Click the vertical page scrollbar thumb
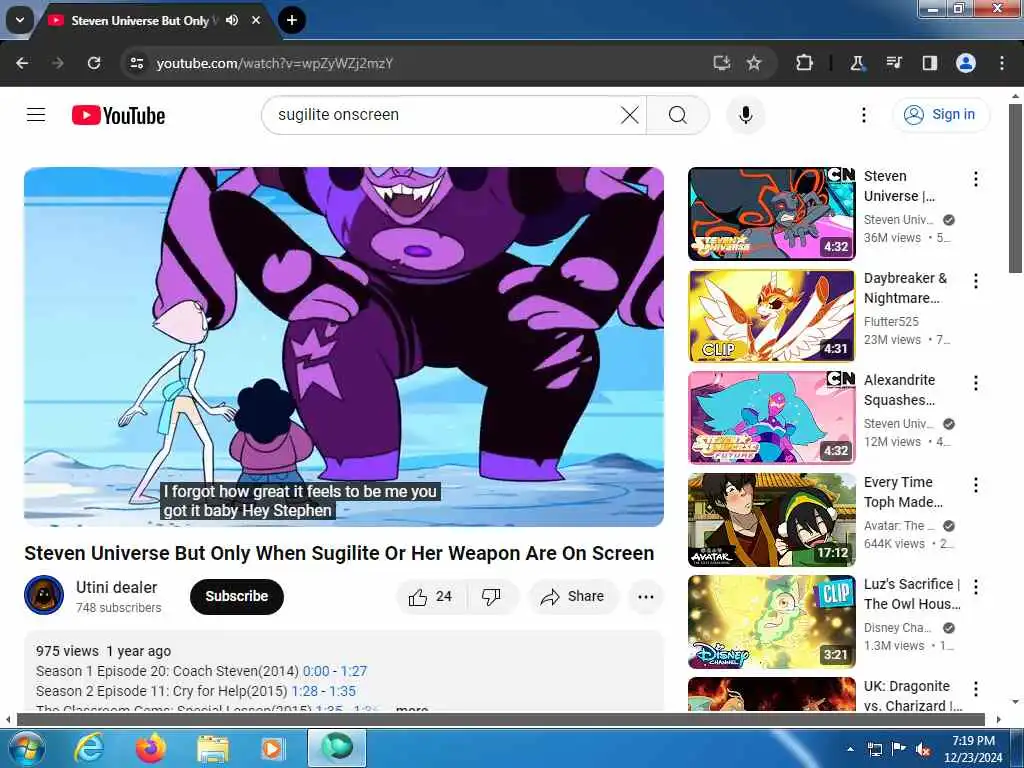1024x768 pixels. point(1015,188)
